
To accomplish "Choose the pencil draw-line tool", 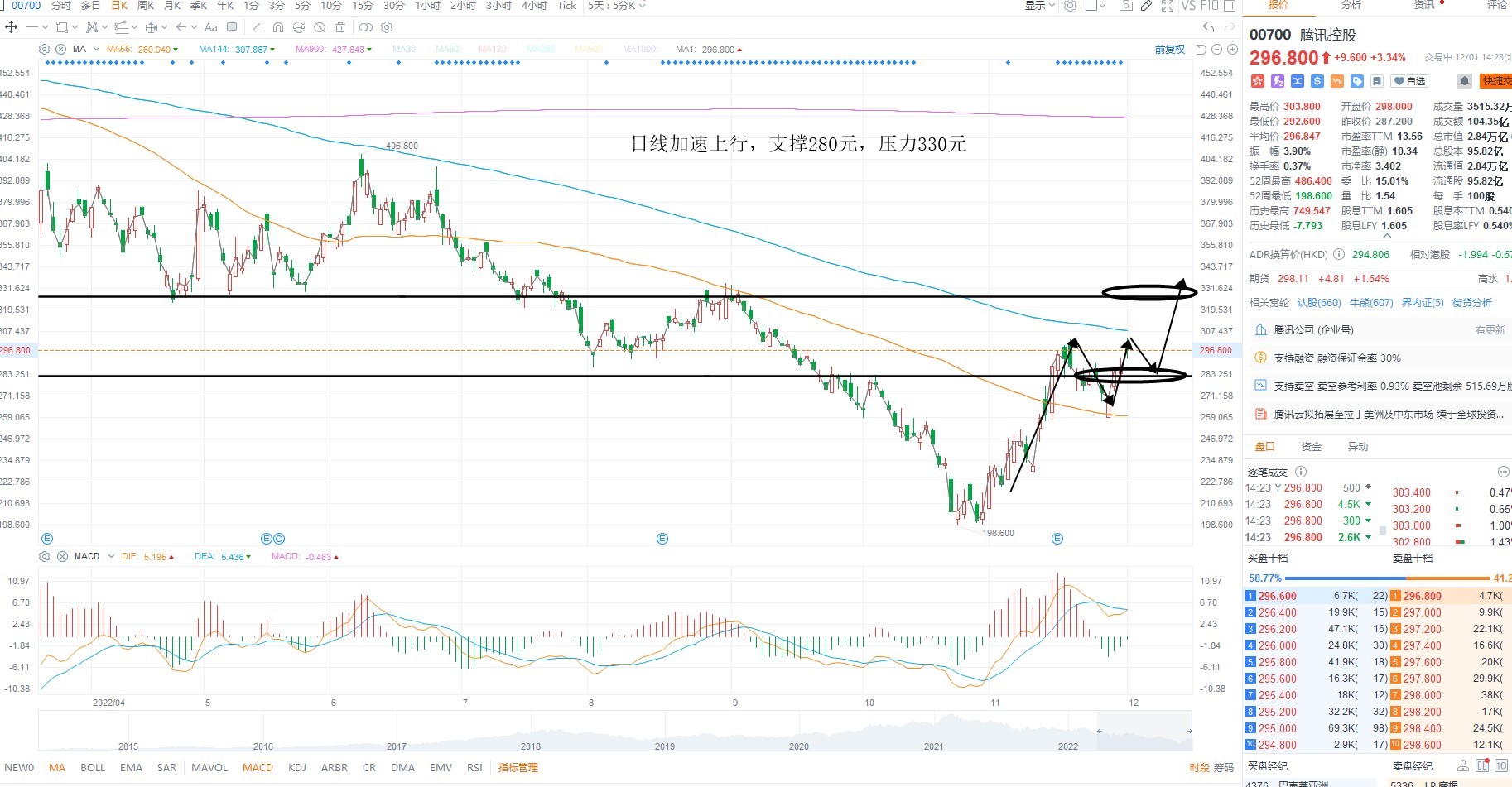I will [x=257, y=27].
